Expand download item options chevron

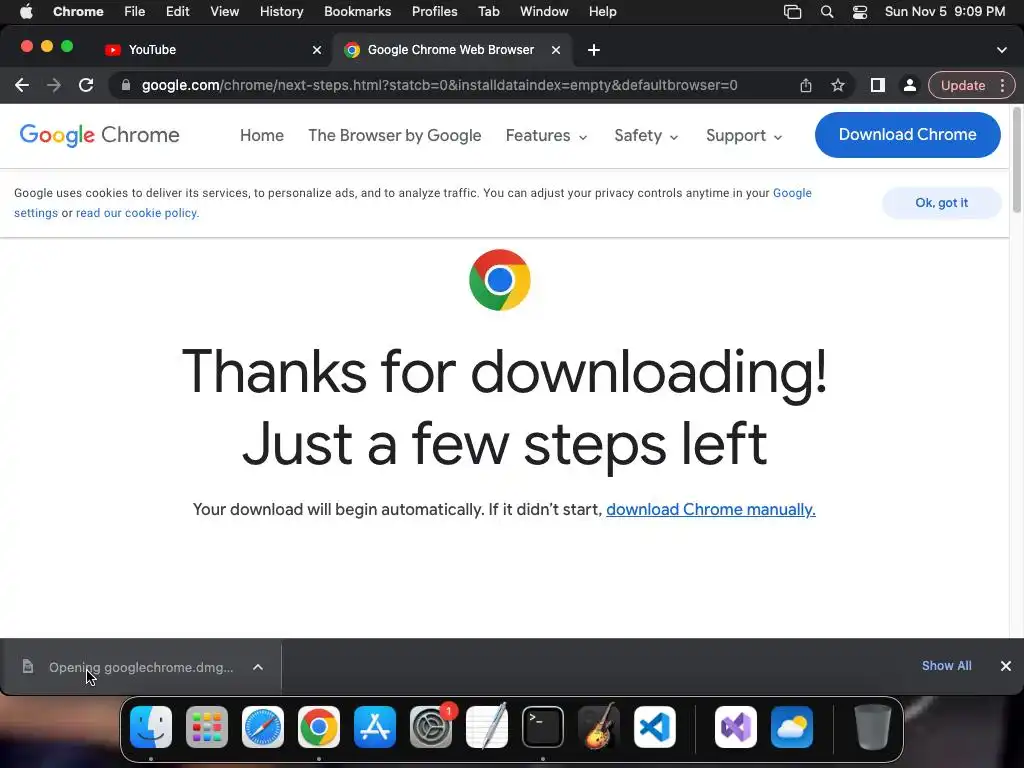click(x=258, y=667)
